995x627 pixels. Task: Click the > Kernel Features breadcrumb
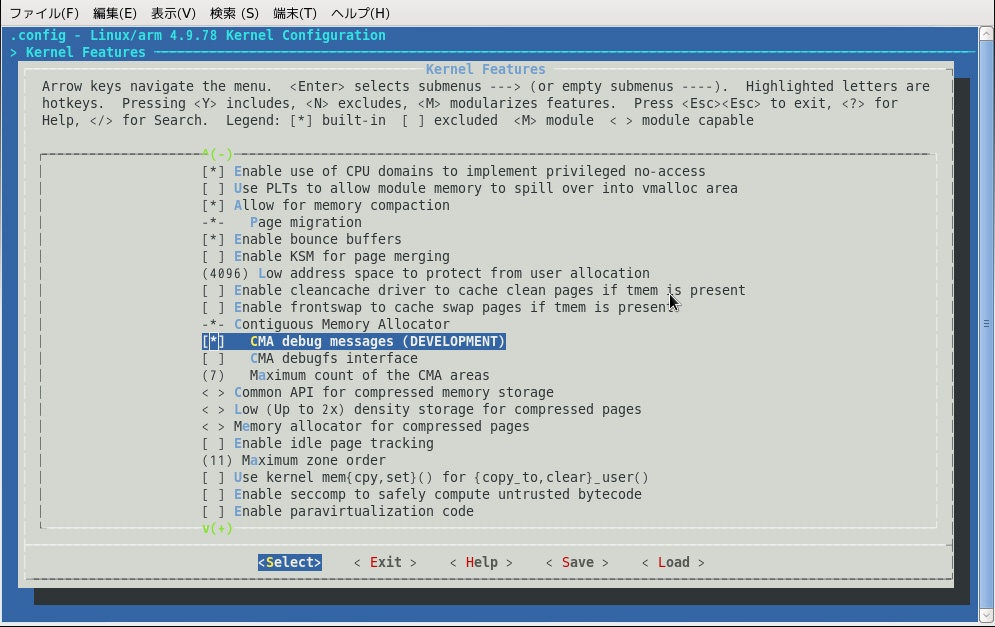pyautogui.click(x=78, y=53)
